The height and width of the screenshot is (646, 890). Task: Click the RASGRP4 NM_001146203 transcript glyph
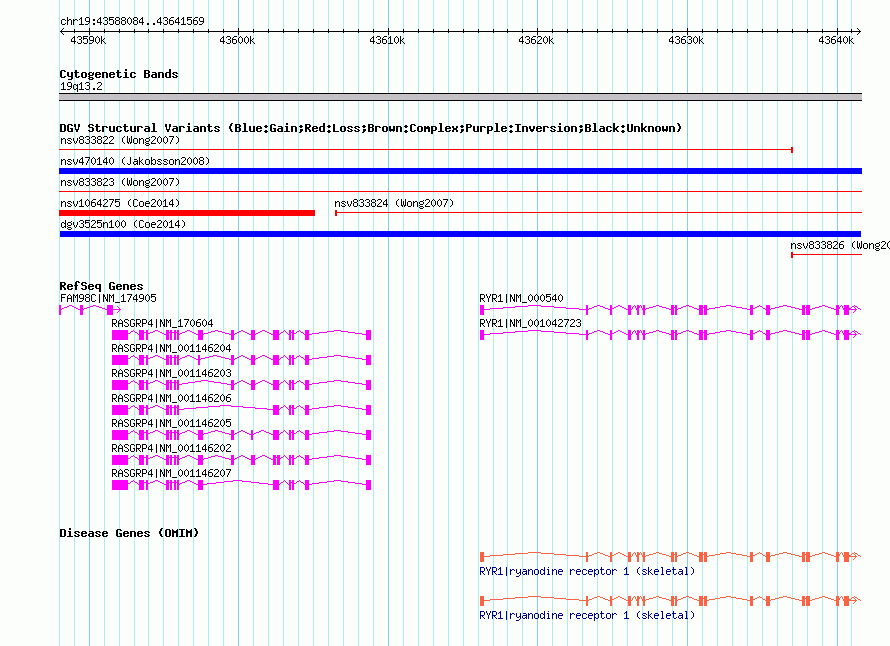(x=241, y=385)
